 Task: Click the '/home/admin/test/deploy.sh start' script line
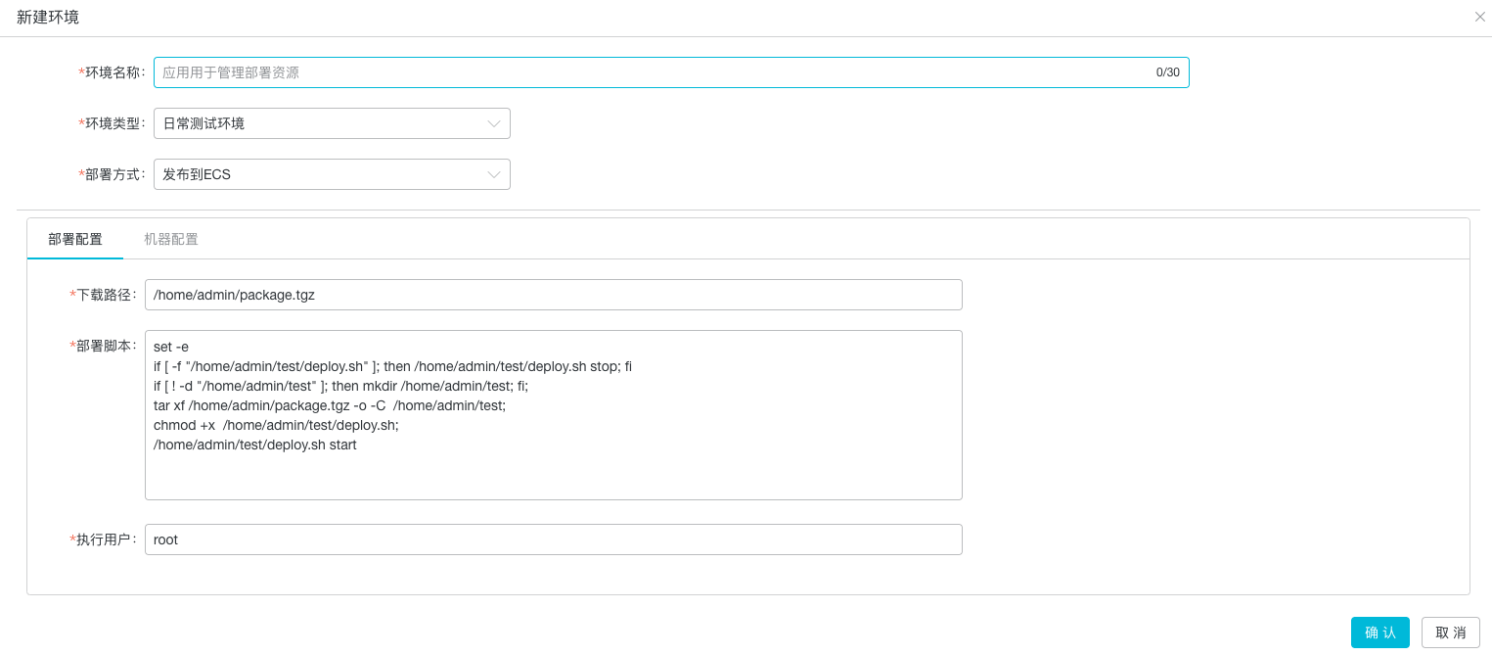(x=255, y=445)
